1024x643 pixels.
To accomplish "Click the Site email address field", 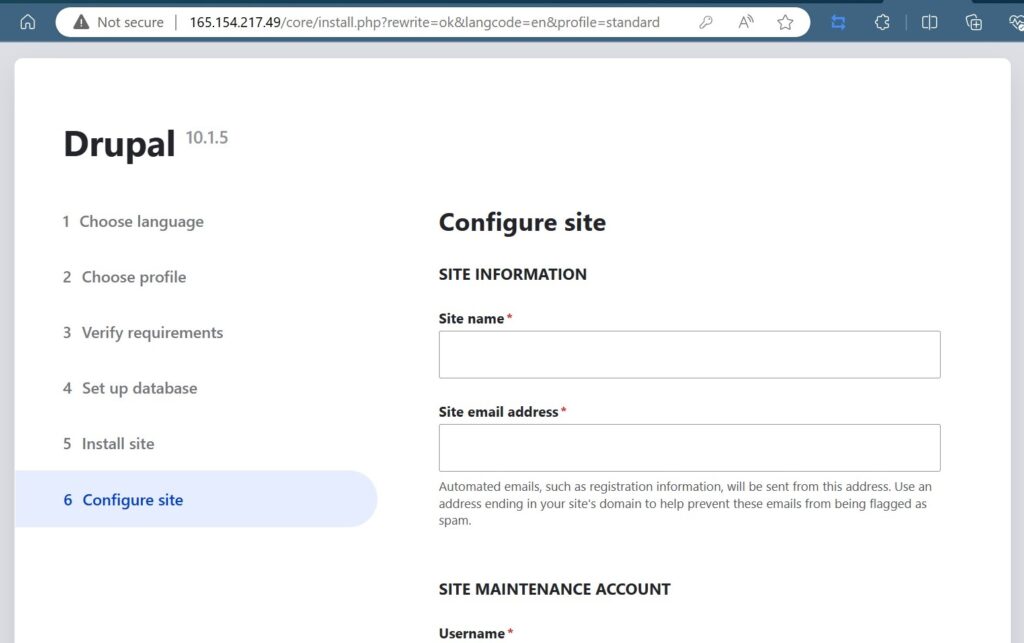I will coord(689,447).
